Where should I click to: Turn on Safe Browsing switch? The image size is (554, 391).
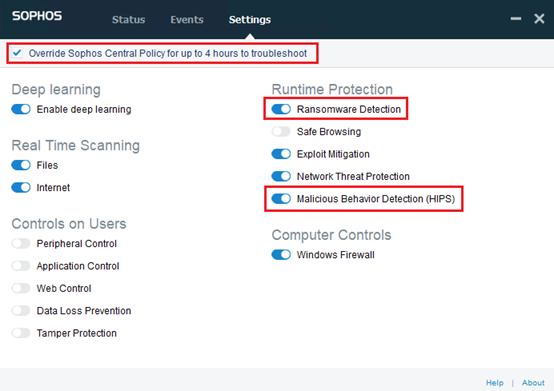281,131
